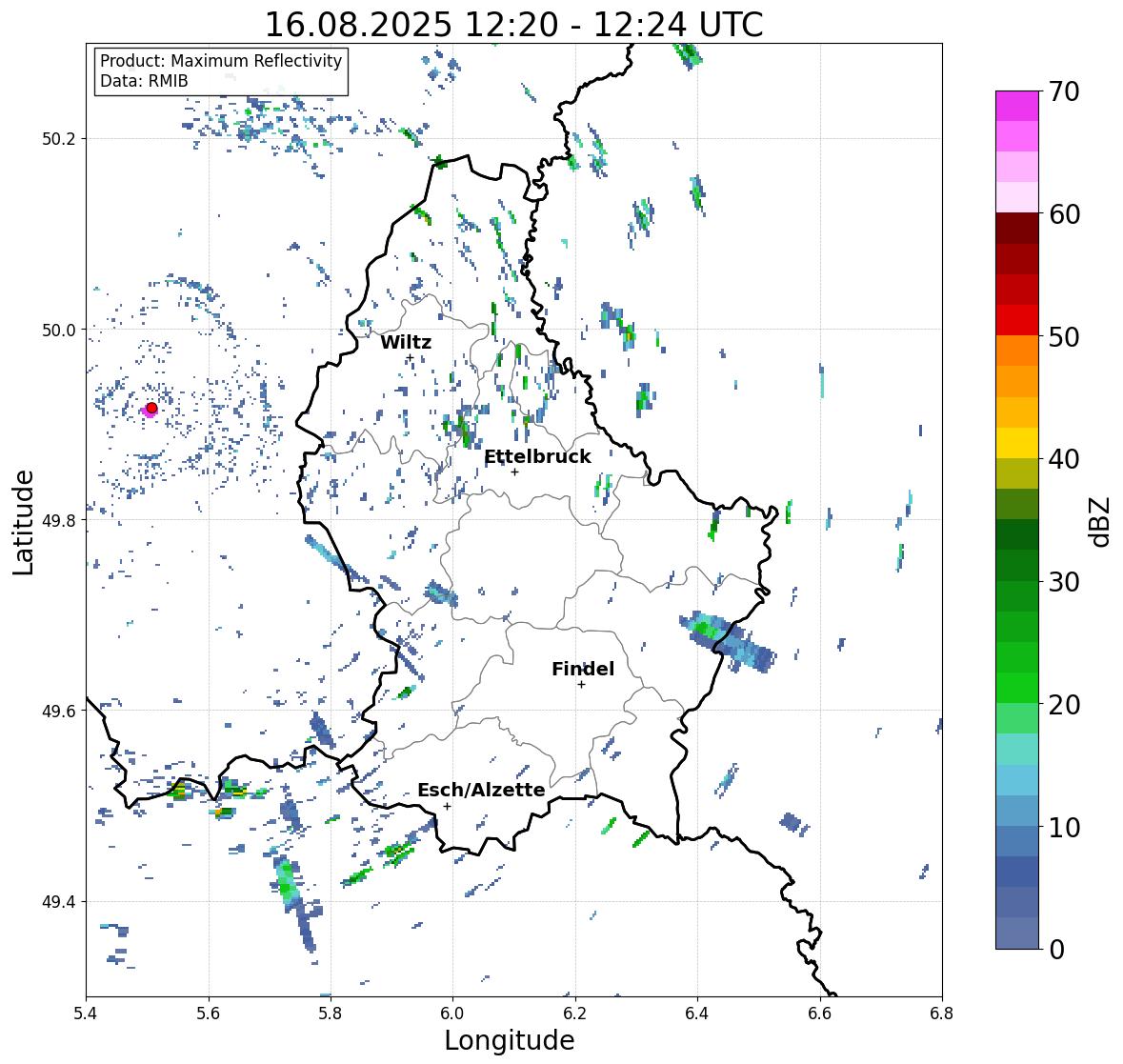The width and height of the screenshot is (1123, 1064).
Task: Click the 'Data: RMIB' text
Action: pyautogui.click(x=144, y=81)
